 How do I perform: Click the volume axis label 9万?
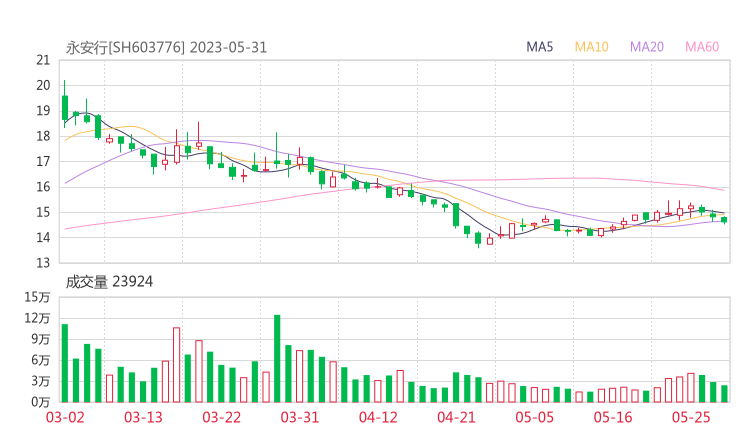coord(41,339)
